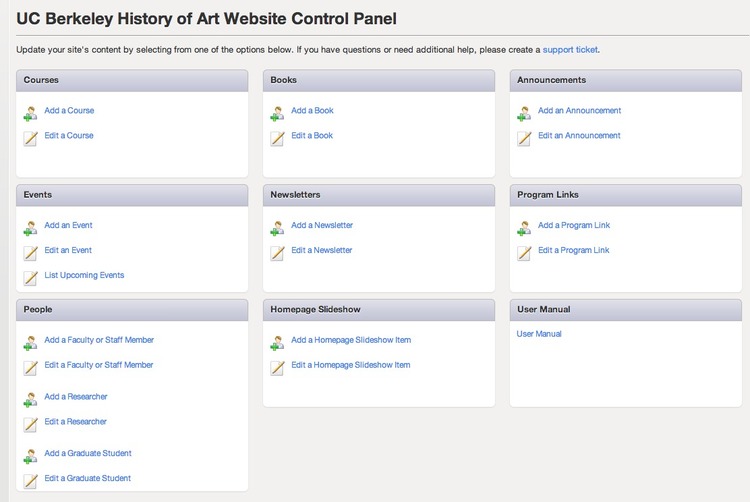The height and width of the screenshot is (502, 750).
Task: Click the pencil icon next to Edit a Book
Action: tap(277, 139)
